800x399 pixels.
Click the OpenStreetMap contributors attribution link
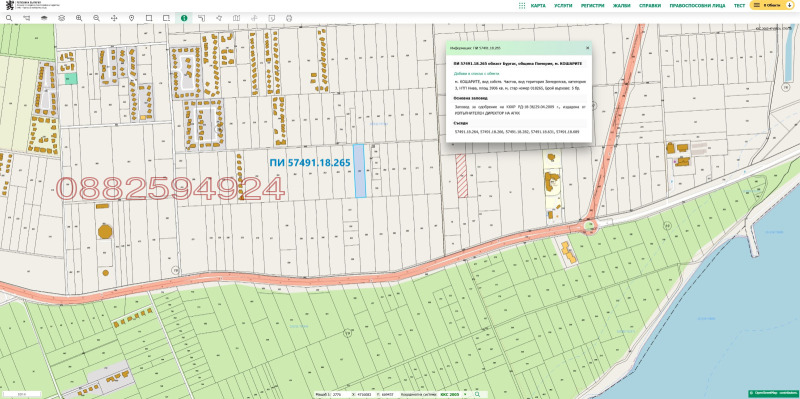(x=774, y=393)
